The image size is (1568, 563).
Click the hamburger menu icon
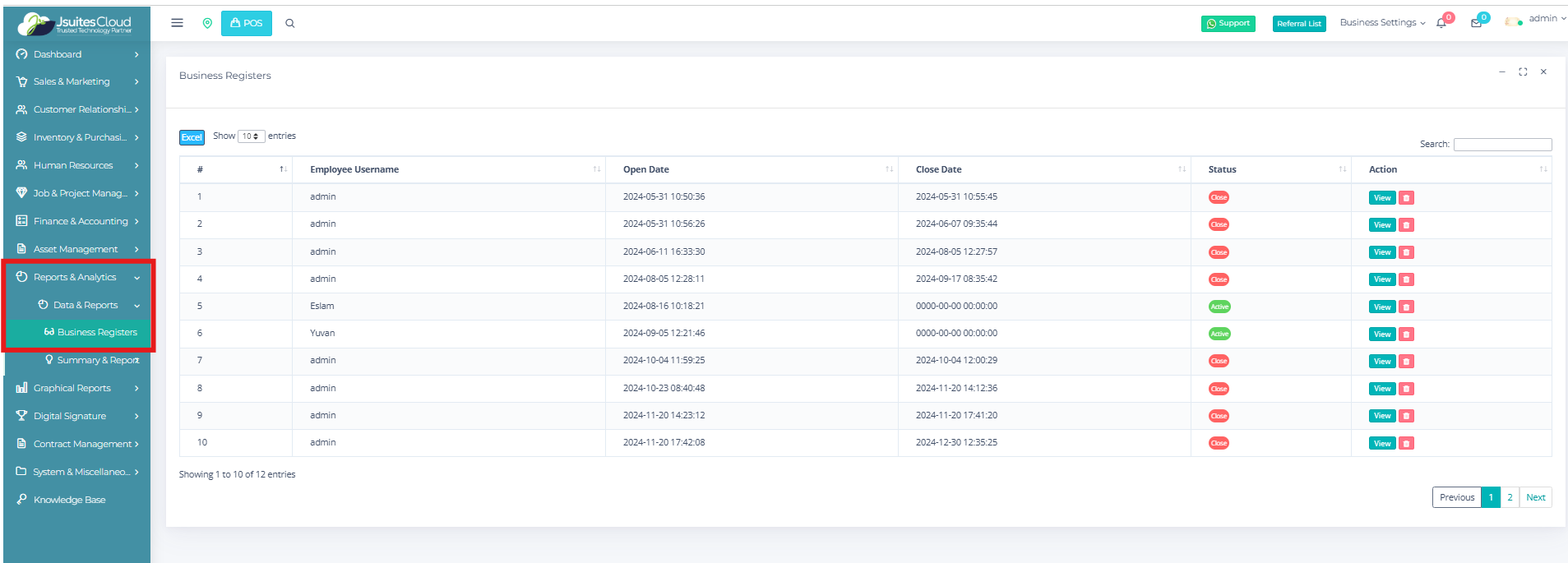177,23
